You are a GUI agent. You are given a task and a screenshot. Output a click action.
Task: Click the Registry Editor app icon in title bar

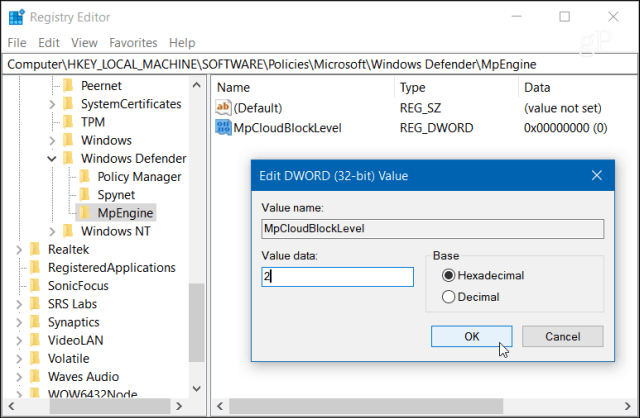point(16,17)
